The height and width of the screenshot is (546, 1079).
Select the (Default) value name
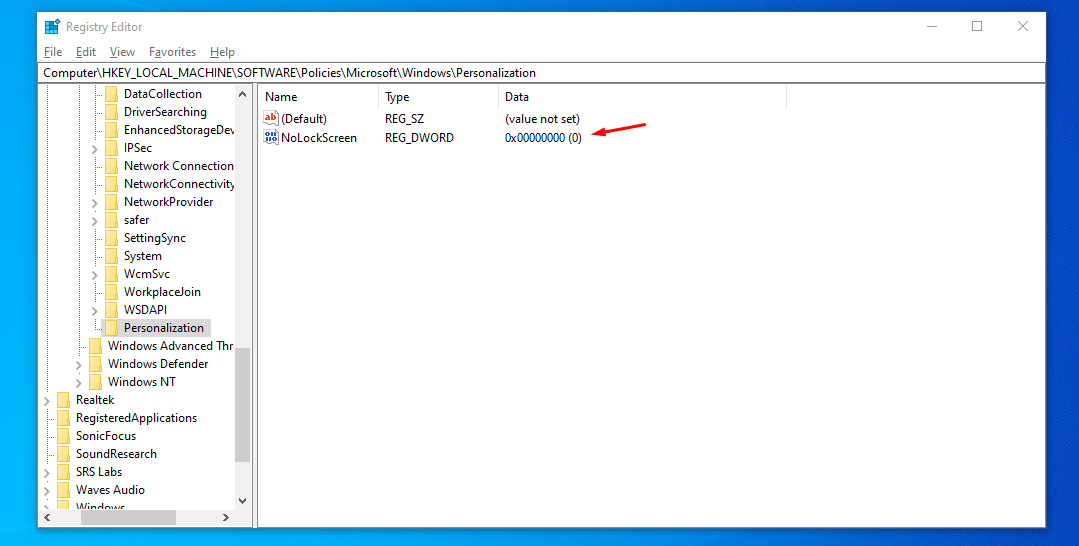click(304, 119)
